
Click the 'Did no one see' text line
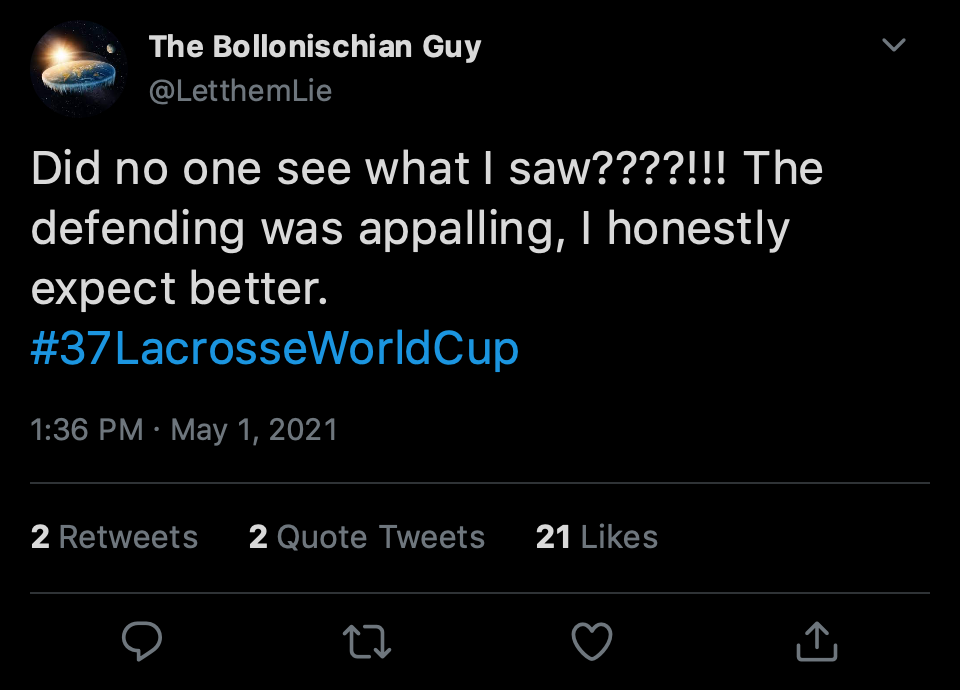(426, 169)
